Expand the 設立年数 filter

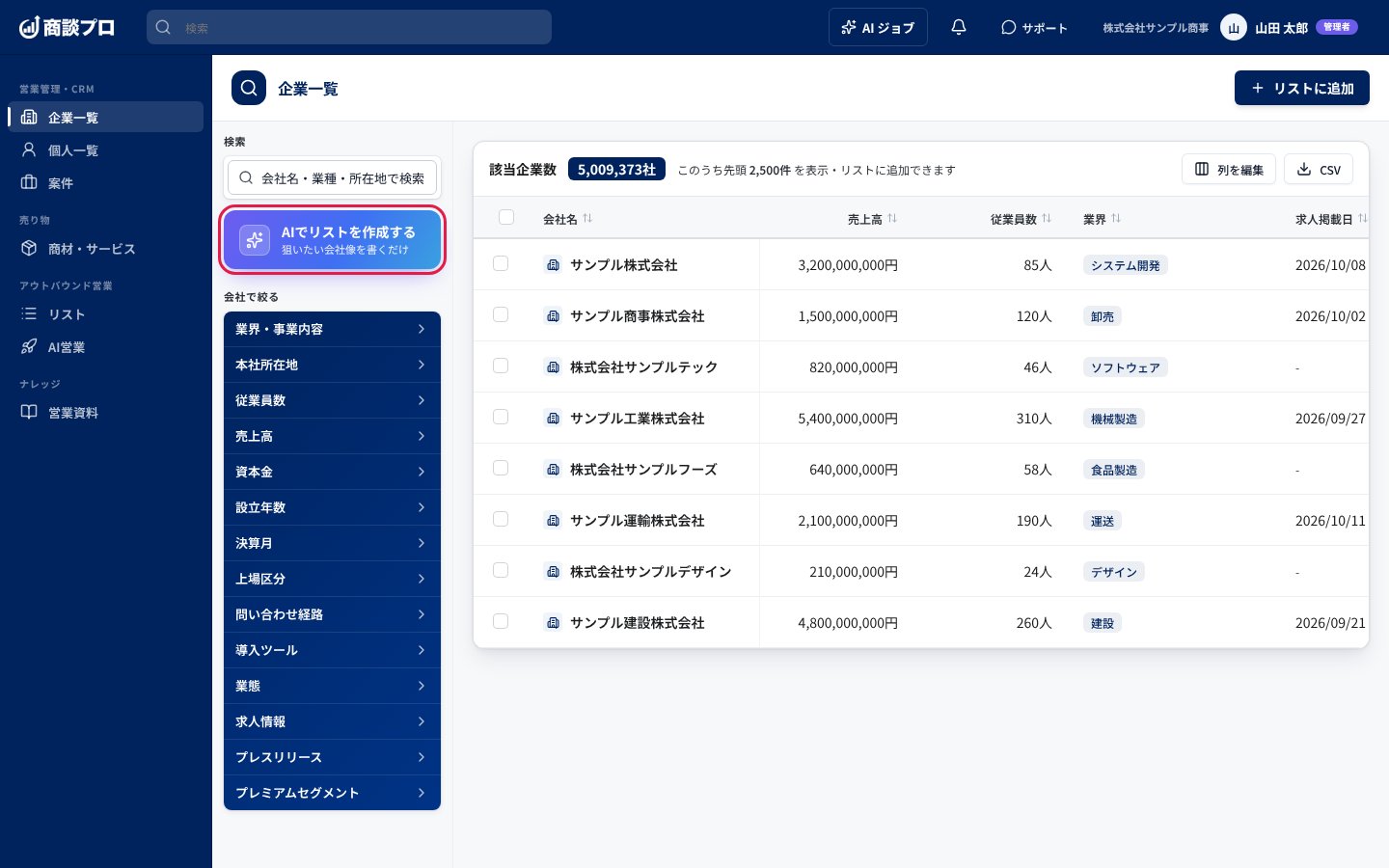[x=332, y=507]
